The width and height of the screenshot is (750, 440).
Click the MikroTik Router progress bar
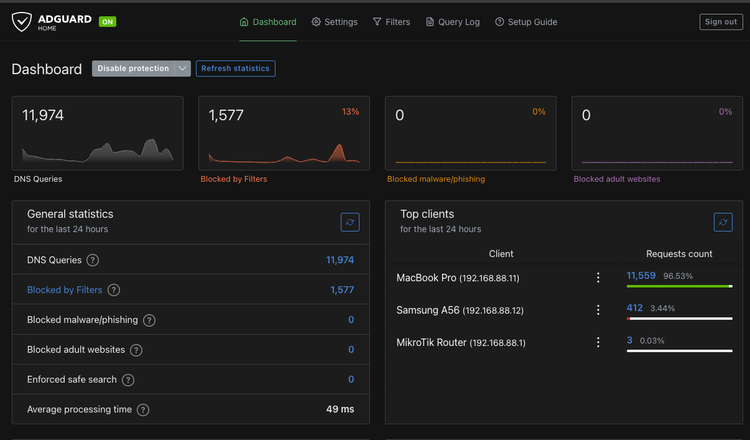(679, 351)
